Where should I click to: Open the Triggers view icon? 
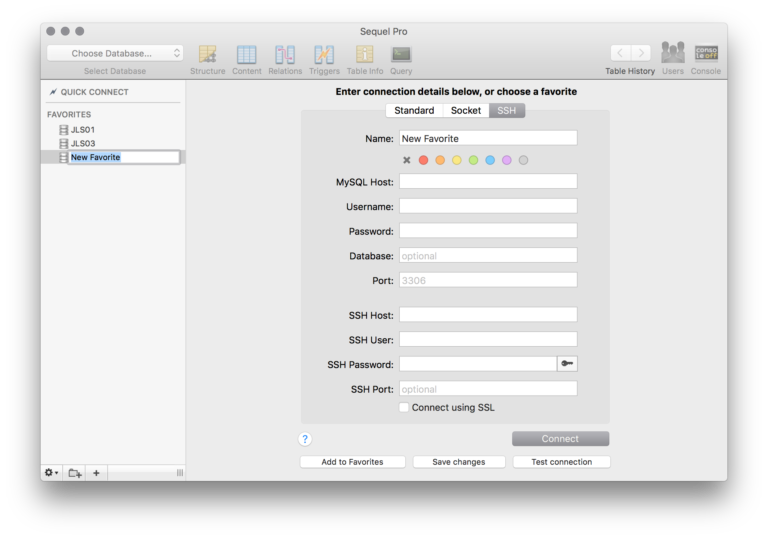324,54
